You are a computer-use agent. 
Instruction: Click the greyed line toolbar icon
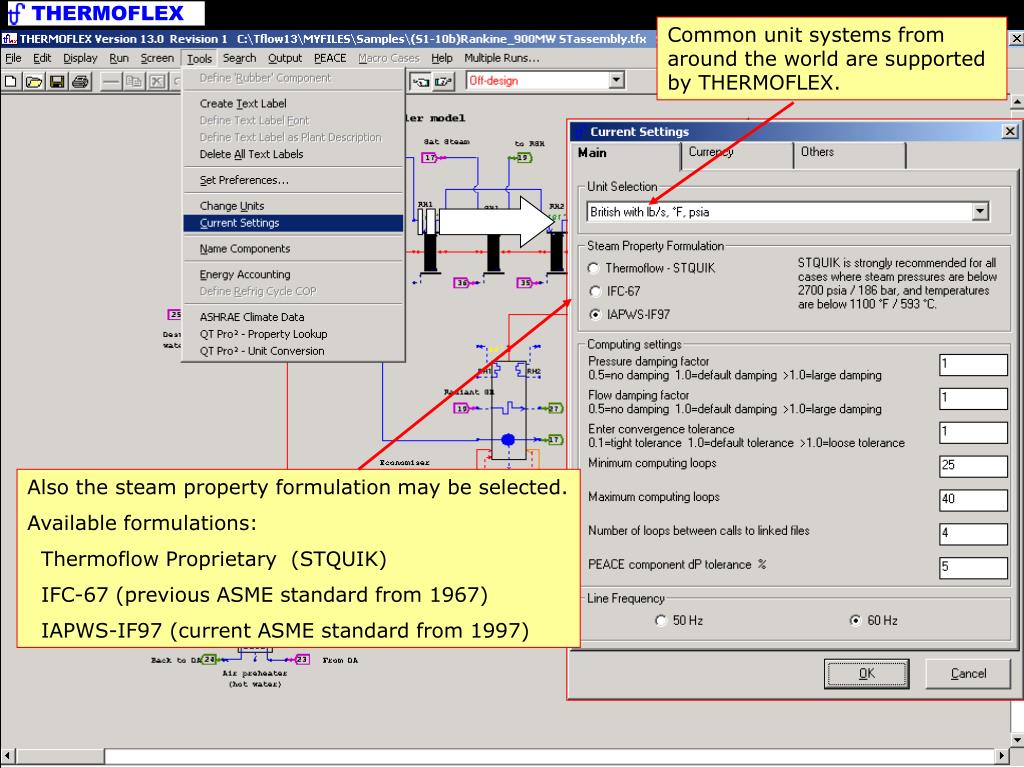coord(112,82)
